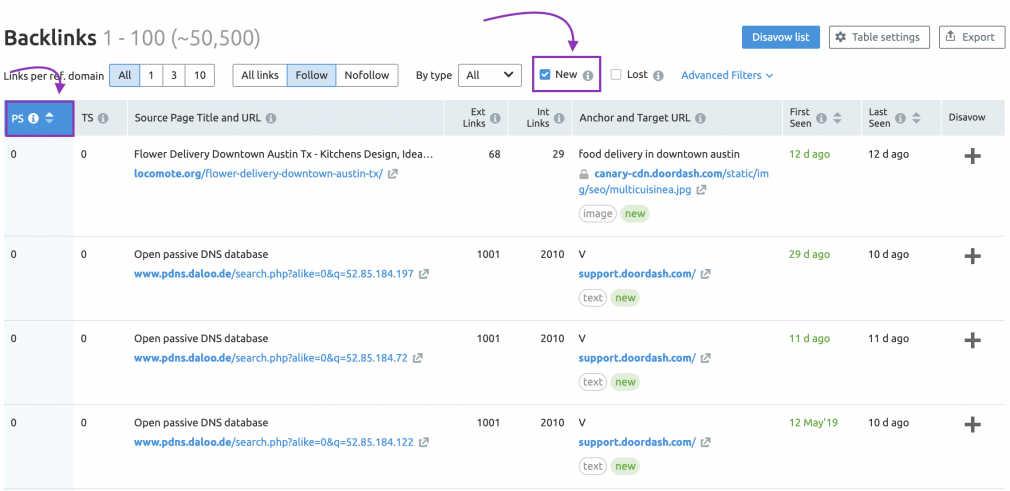Screen dimensions: 1010x491
Task: Open pdns.daloo.de link with q=52.85.184.197
Action: click(x=274, y=274)
